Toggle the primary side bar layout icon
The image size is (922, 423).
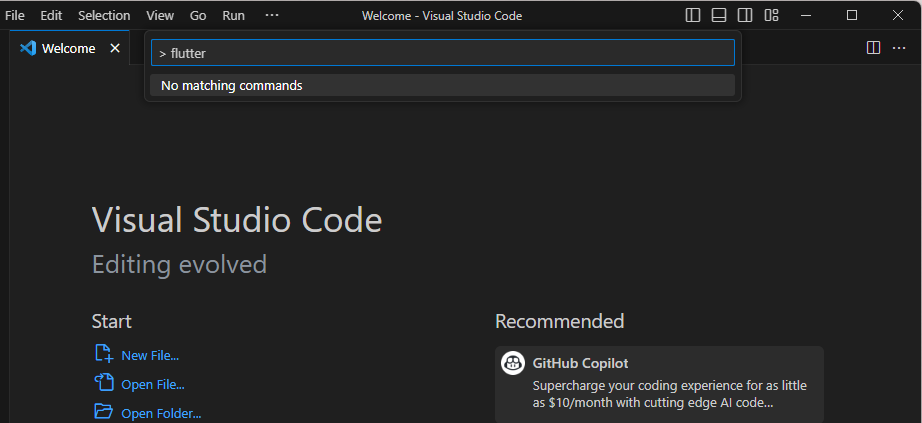693,16
